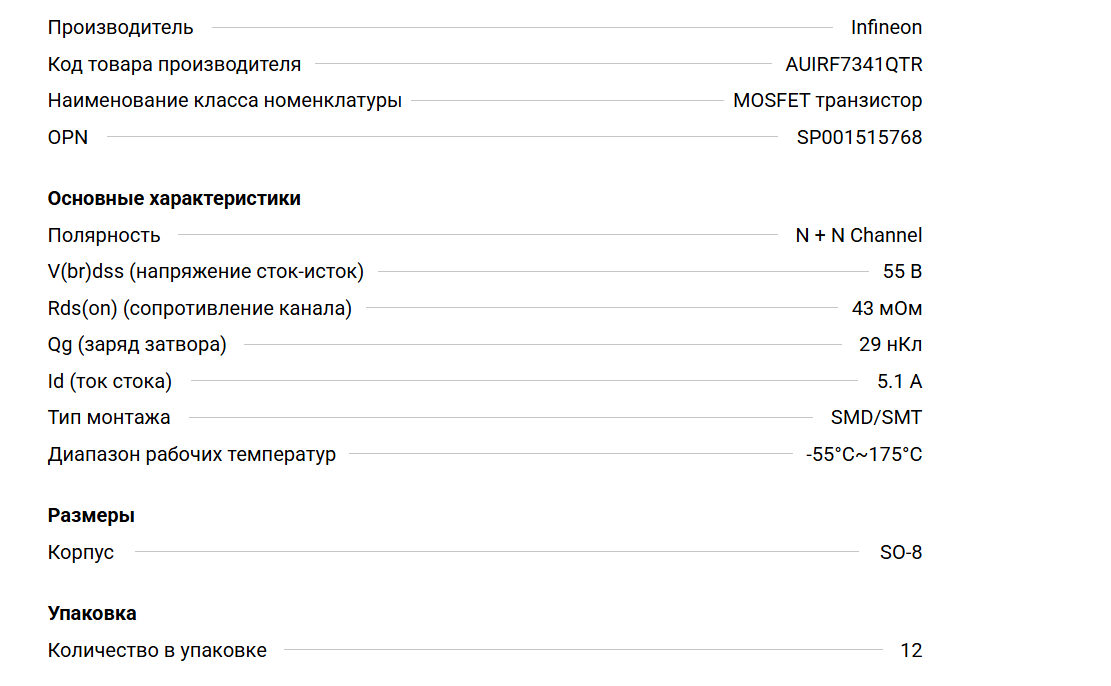Viewport: 1111px width, 686px height.
Task: Select the 29 нКл gate charge value
Action: pos(890,345)
